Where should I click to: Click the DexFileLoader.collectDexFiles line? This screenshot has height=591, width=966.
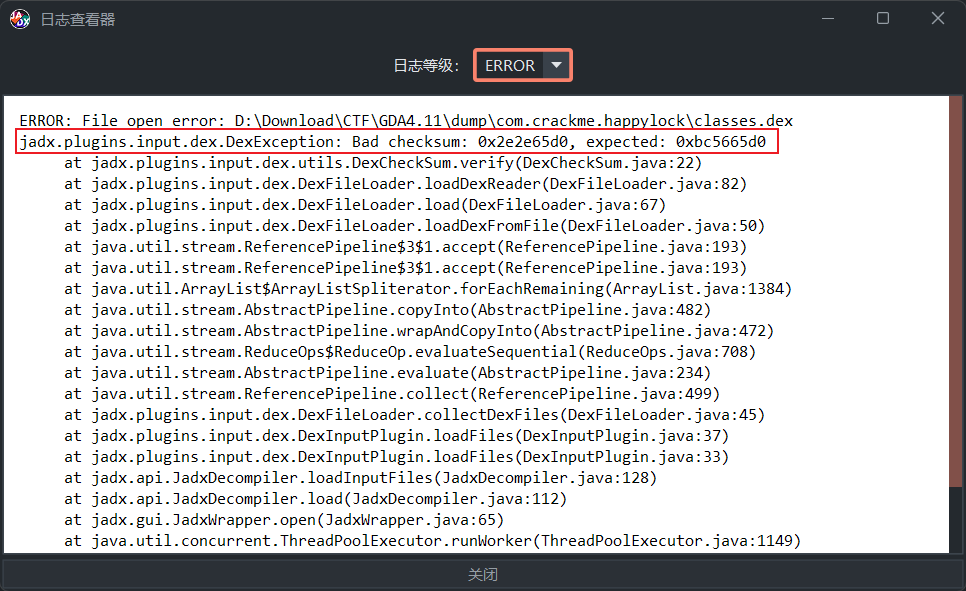click(414, 414)
